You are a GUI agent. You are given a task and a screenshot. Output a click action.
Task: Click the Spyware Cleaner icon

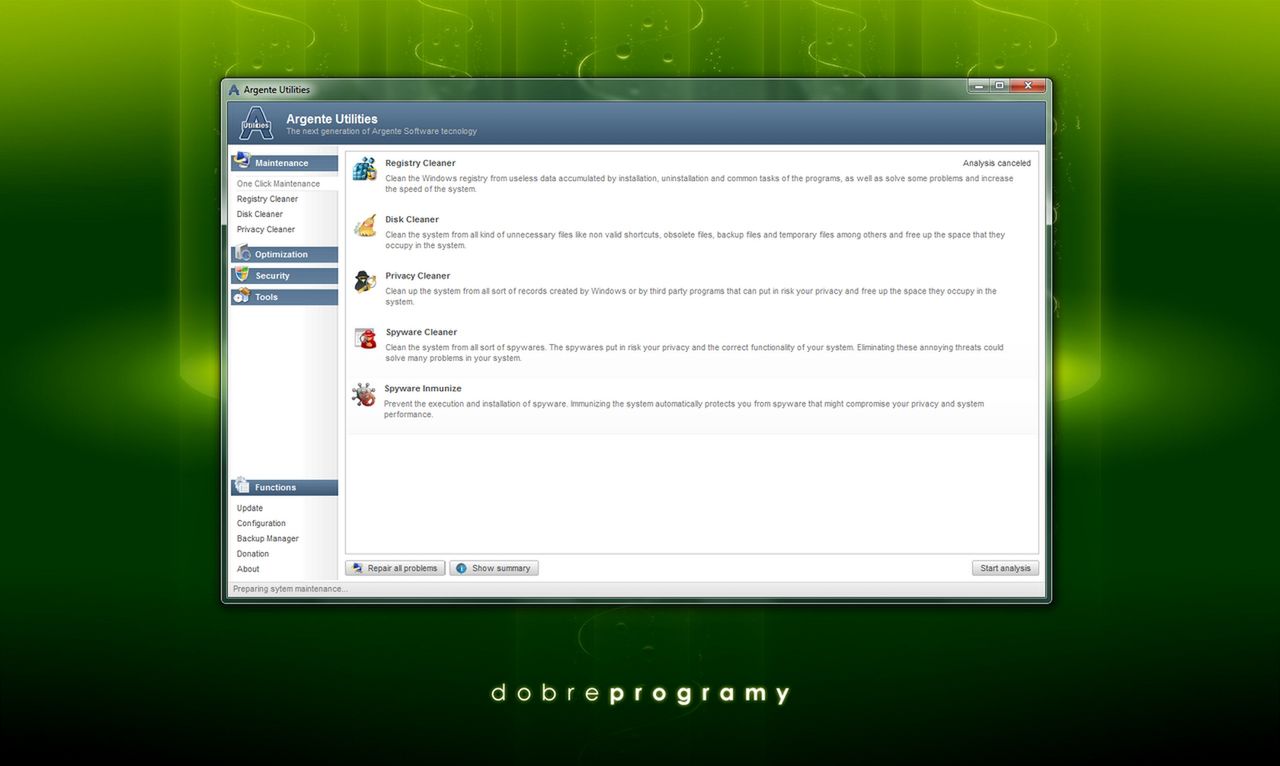pos(365,338)
